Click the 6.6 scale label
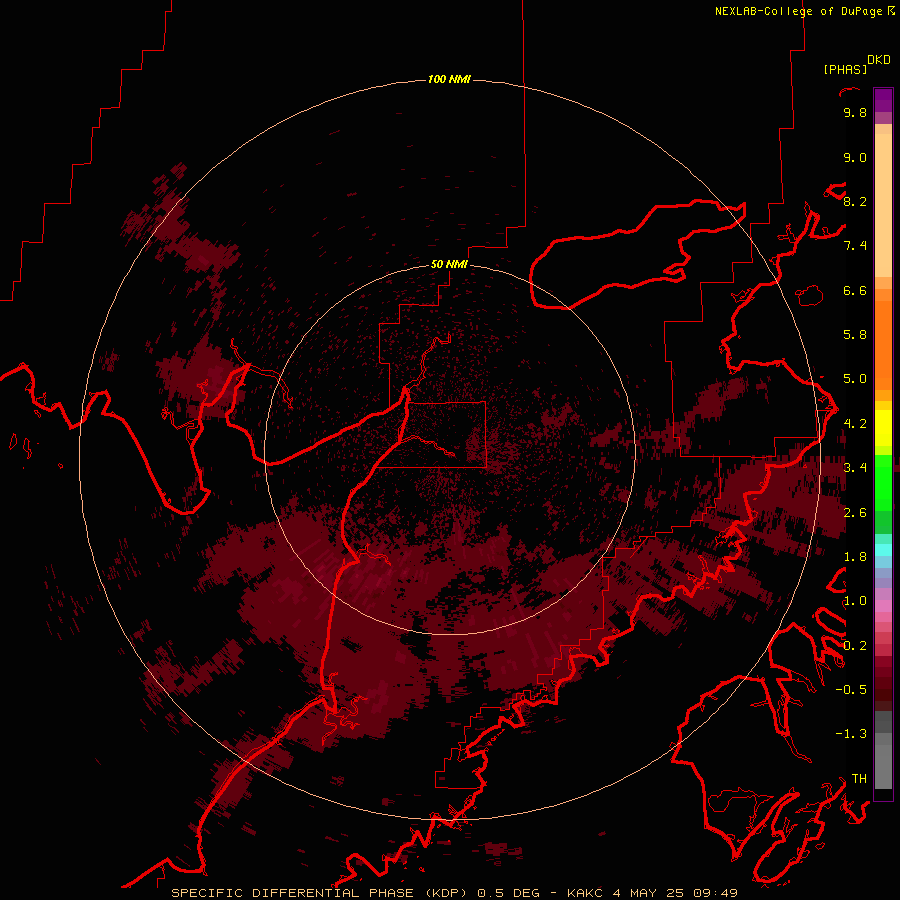This screenshot has width=900, height=900. coord(855,290)
